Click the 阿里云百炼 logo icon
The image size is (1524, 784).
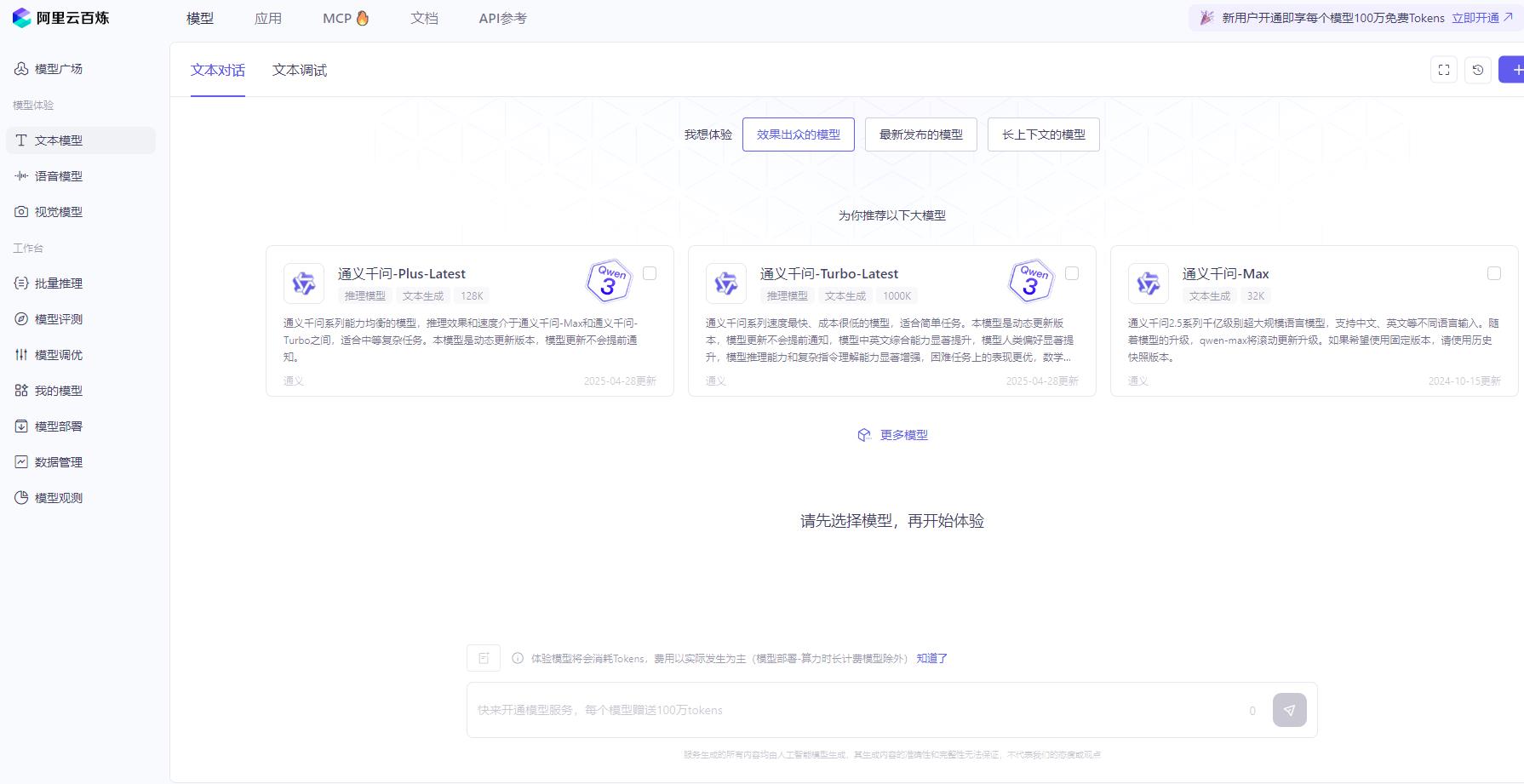coord(21,18)
